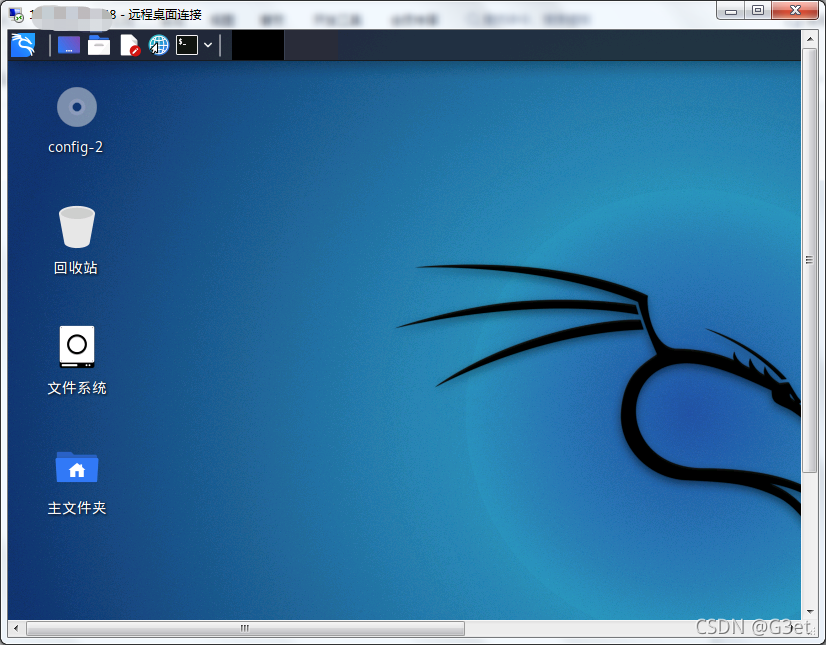Screen dimensions: 826x645
Task: Click the config-2 label text
Action: (75, 147)
